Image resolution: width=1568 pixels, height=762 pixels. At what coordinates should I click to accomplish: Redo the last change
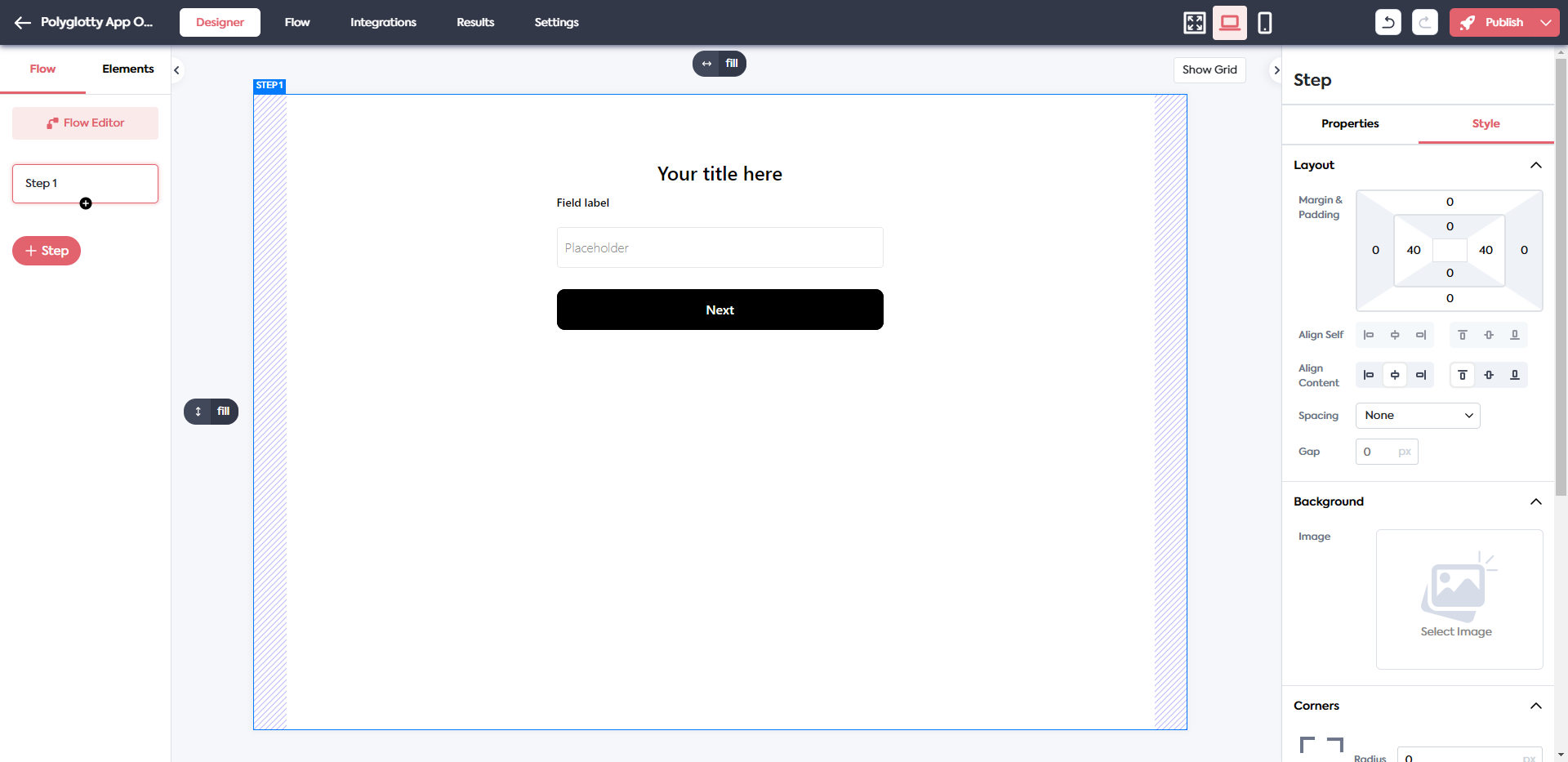tap(1425, 22)
